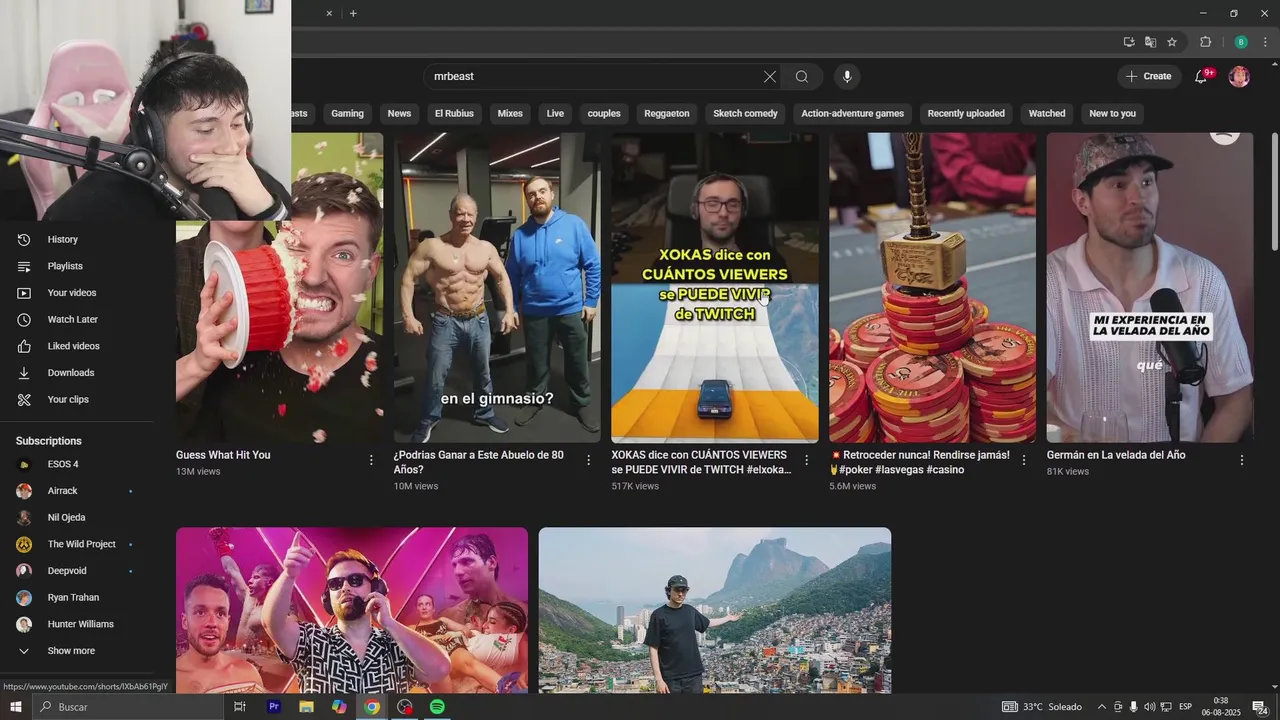
Task: Select the Recently uploaded chip
Action: pos(966,113)
